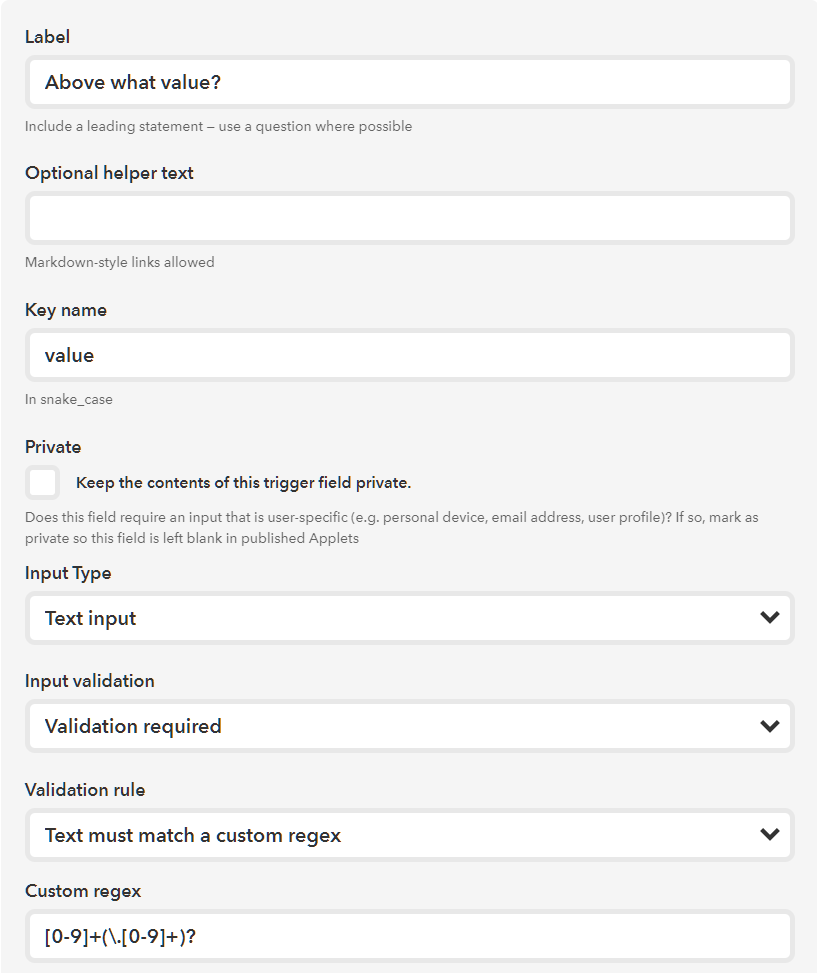Image resolution: width=817 pixels, height=973 pixels.
Task: Click the 'Above what value?' label input field
Action: (x=409, y=82)
